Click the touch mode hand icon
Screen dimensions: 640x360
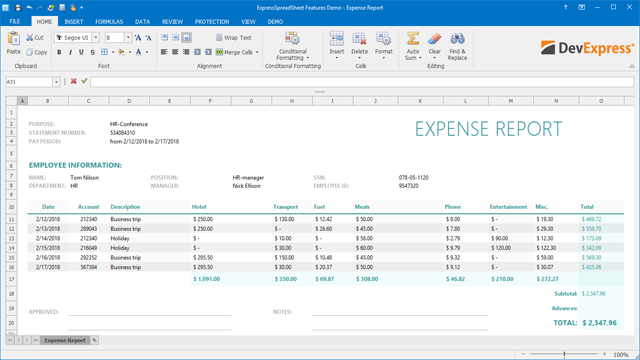[73, 7]
